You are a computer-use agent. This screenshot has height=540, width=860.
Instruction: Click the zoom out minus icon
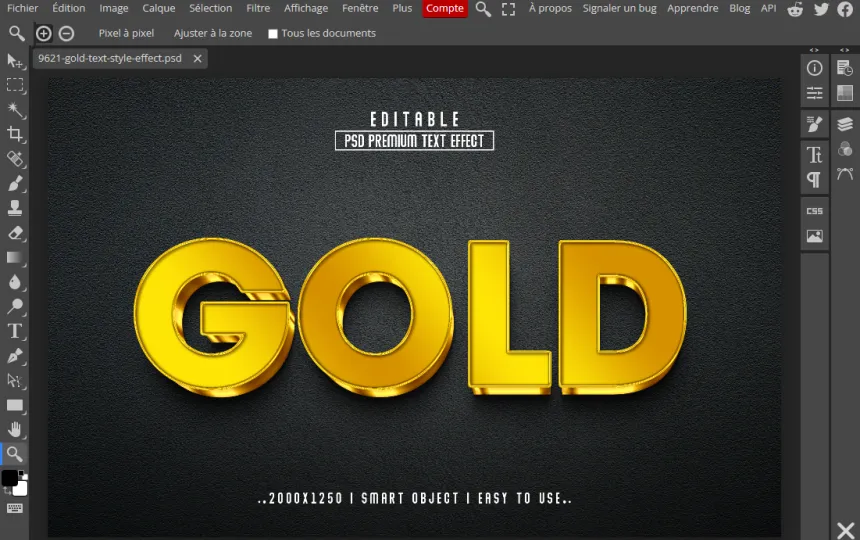(66, 33)
